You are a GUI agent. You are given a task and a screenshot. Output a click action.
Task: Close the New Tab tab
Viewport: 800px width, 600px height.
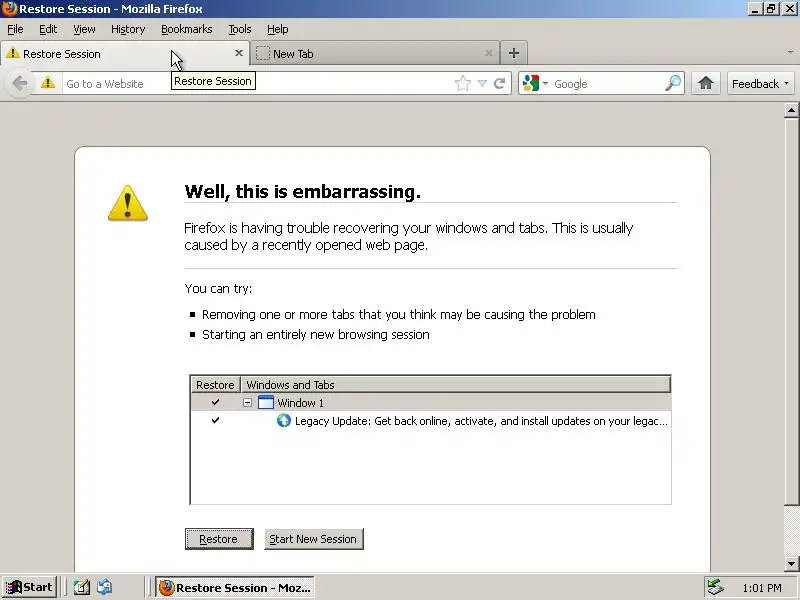point(488,53)
